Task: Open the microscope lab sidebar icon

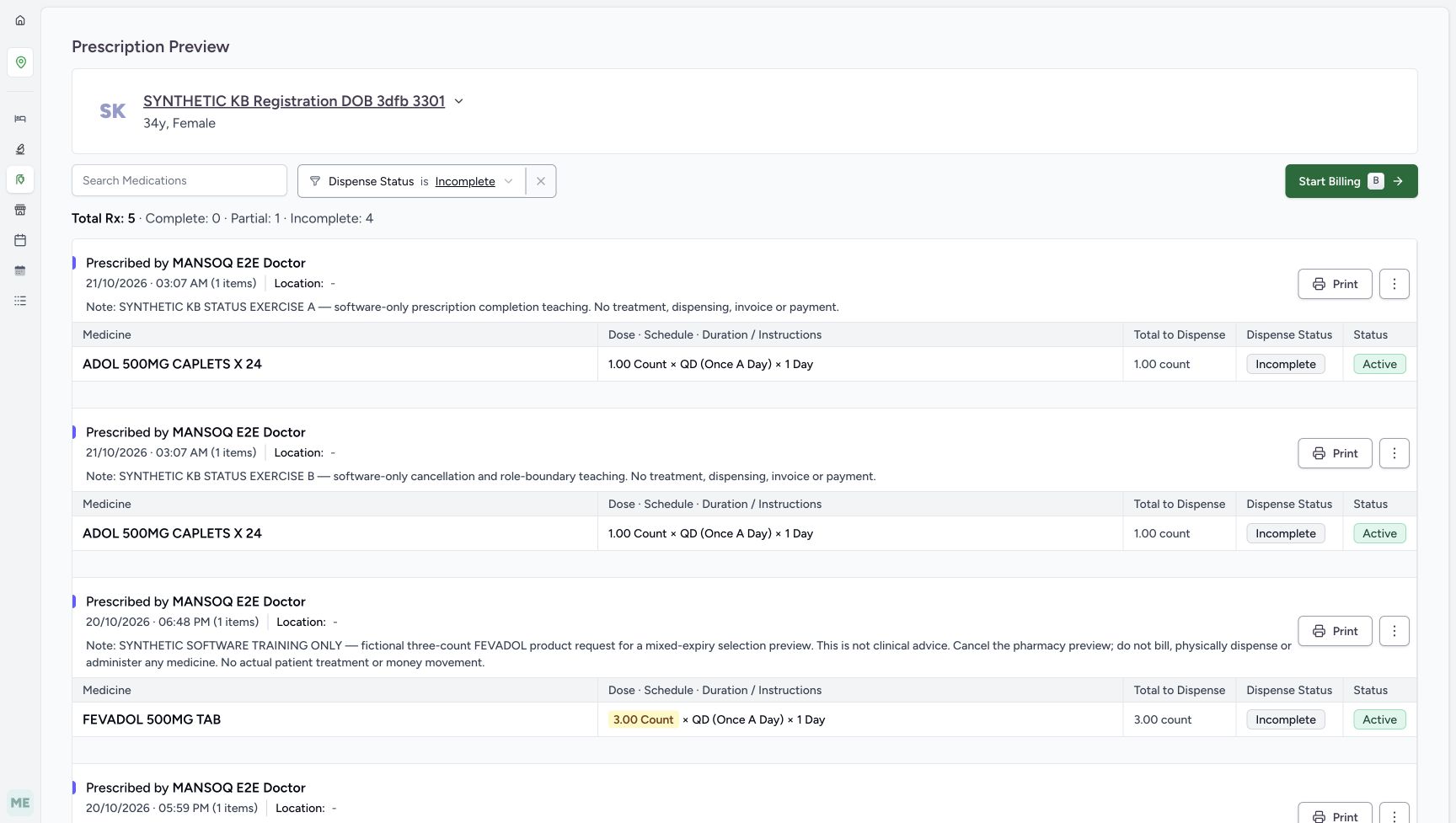Action: click(20, 149)
